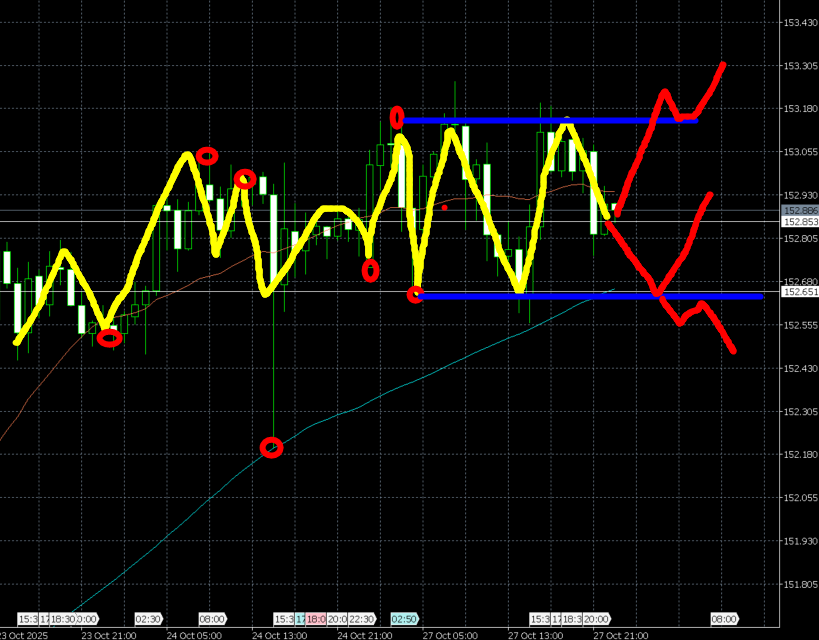Click the 27 Oct 05:00 date label
This screenshot has width=819, height=640.
[450, 634]
